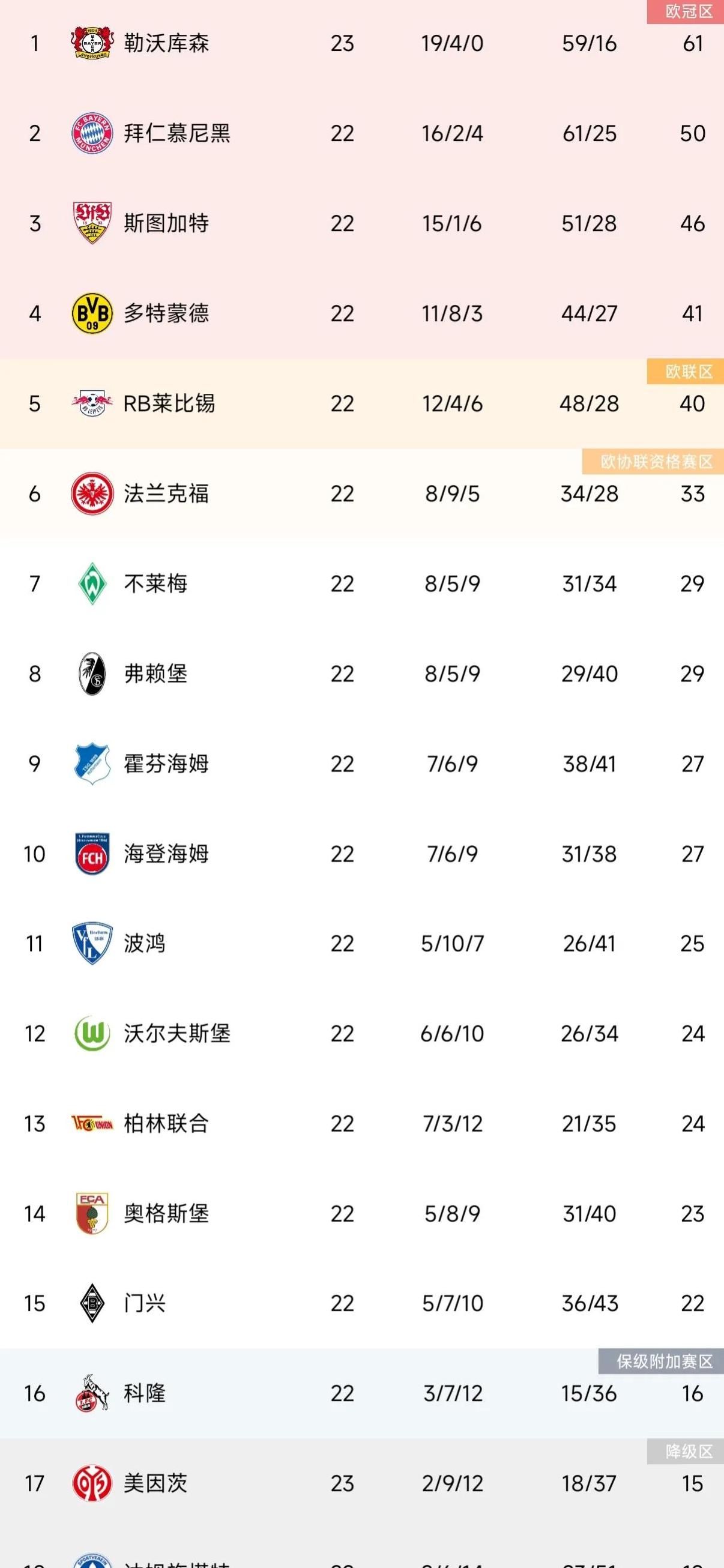
Task: Tap the Bayern München club logo
Action: click(92, 133)
